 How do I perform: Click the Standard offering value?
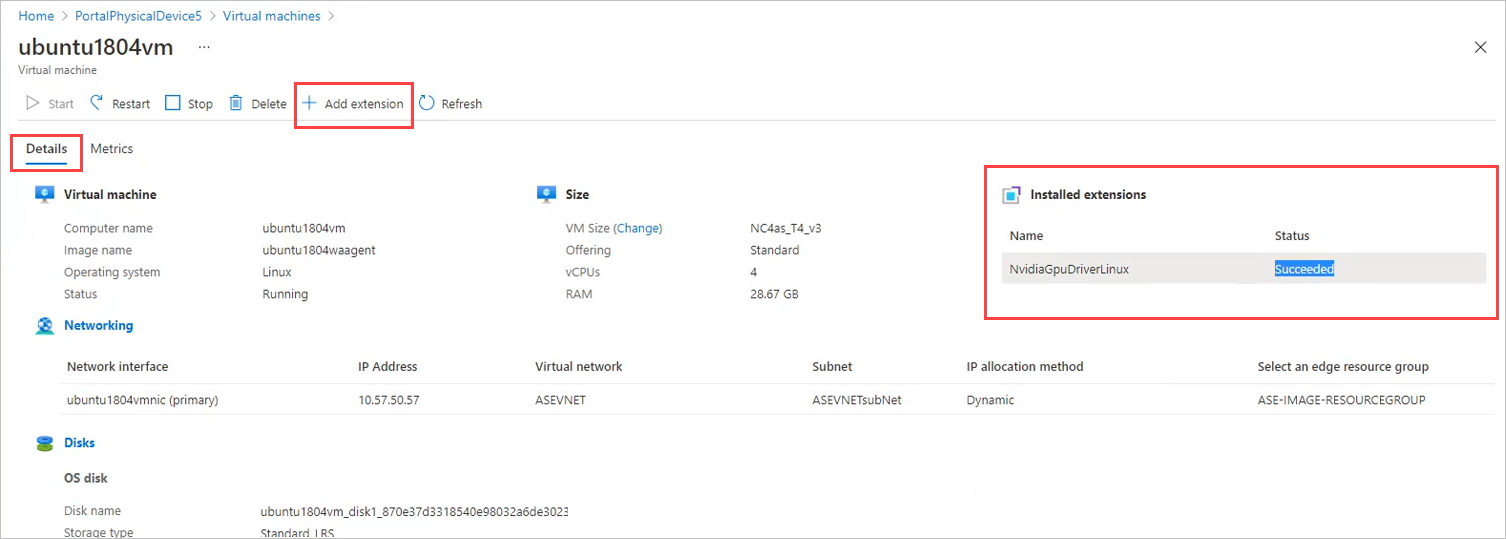coord(775,250)
